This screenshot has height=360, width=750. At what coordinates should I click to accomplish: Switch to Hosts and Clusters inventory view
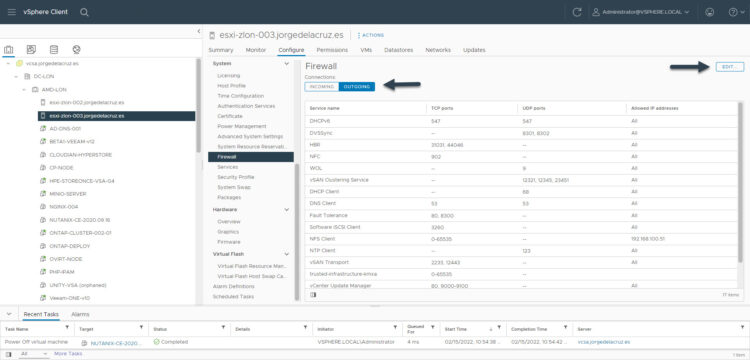click(x=9, y=50)
